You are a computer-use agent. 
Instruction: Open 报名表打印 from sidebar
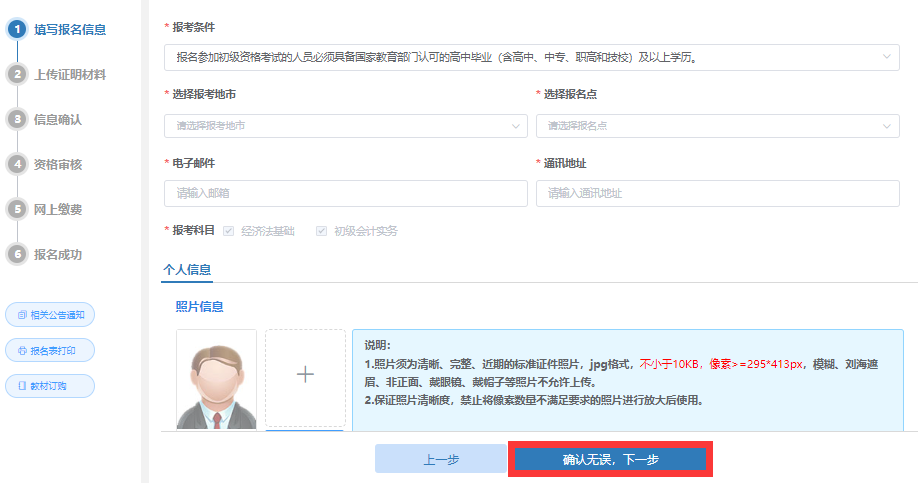[50, 351]
